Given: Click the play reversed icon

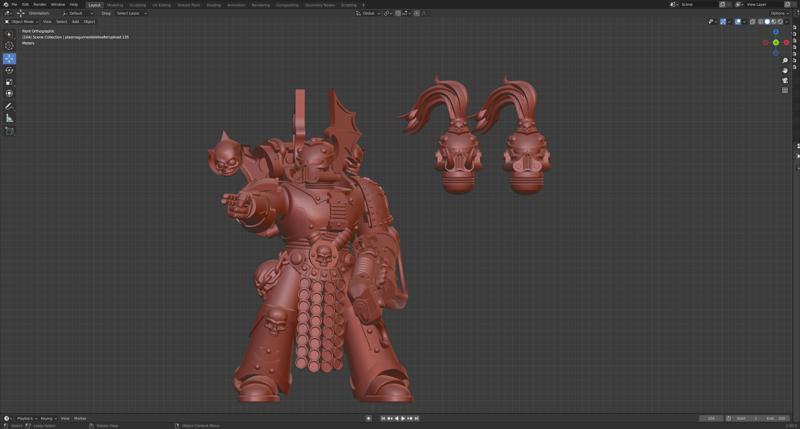Looking at the screenshot, I should coord(396,418).
